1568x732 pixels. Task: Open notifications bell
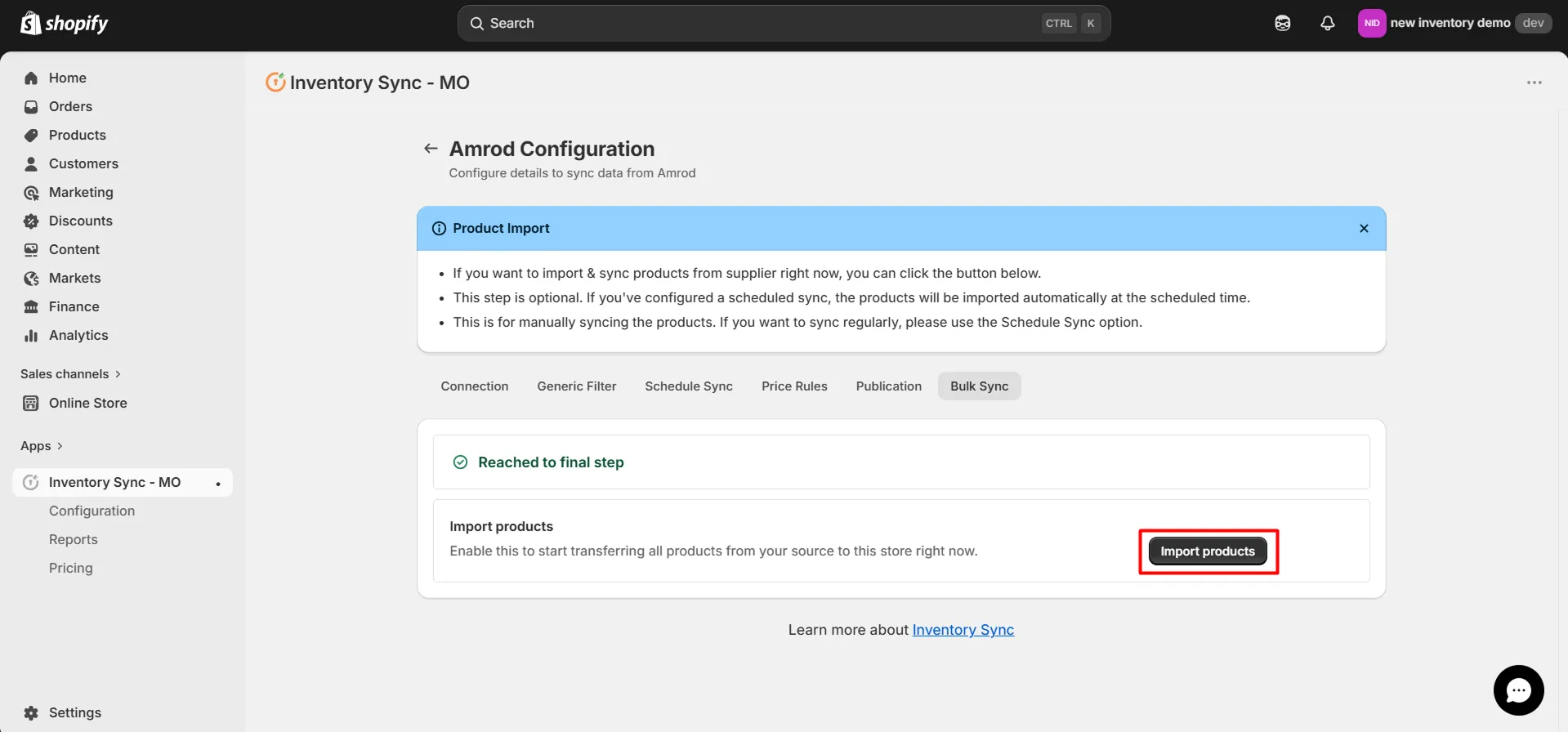(x=1328, y=23)
